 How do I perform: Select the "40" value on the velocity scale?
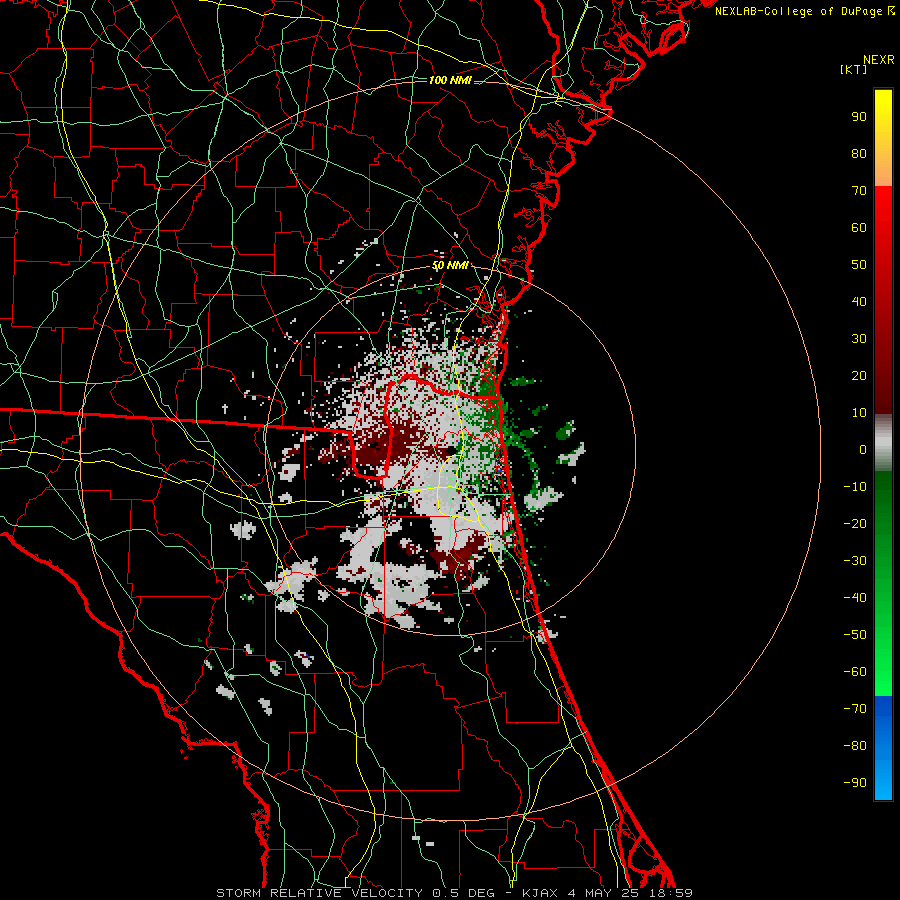[x=859, y=301]
